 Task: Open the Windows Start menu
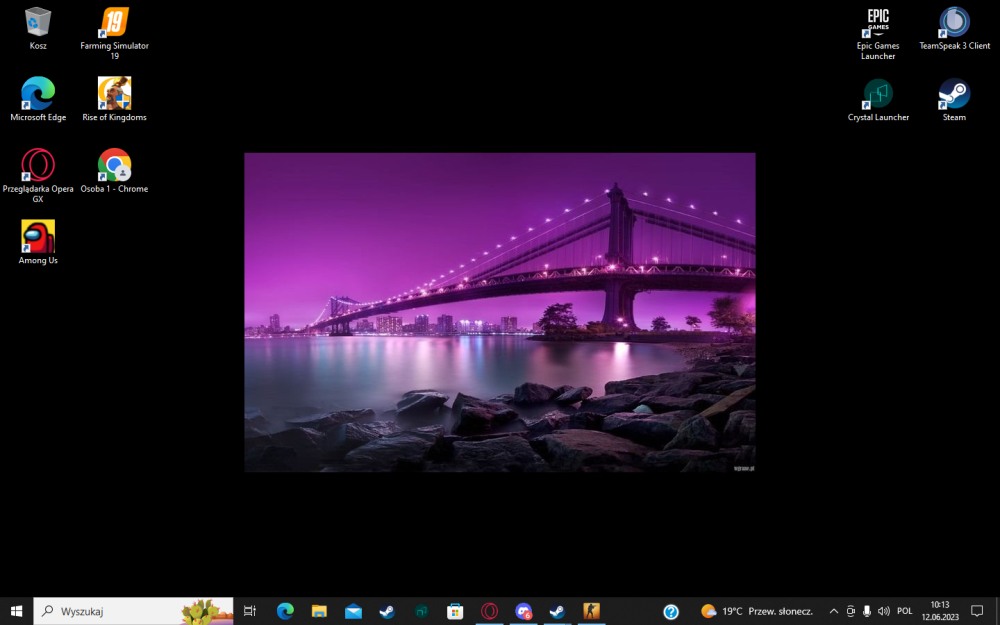tap(16, 611)
